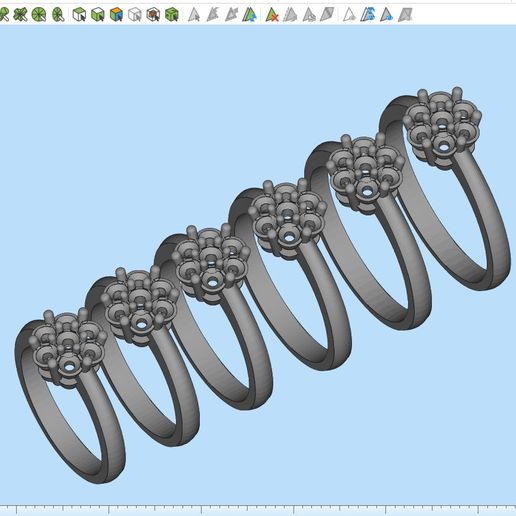Click the stacked green-blue-purple triangles icon
Image resolution: width=516 pixels, height=516 pixels.
(249, 15)
